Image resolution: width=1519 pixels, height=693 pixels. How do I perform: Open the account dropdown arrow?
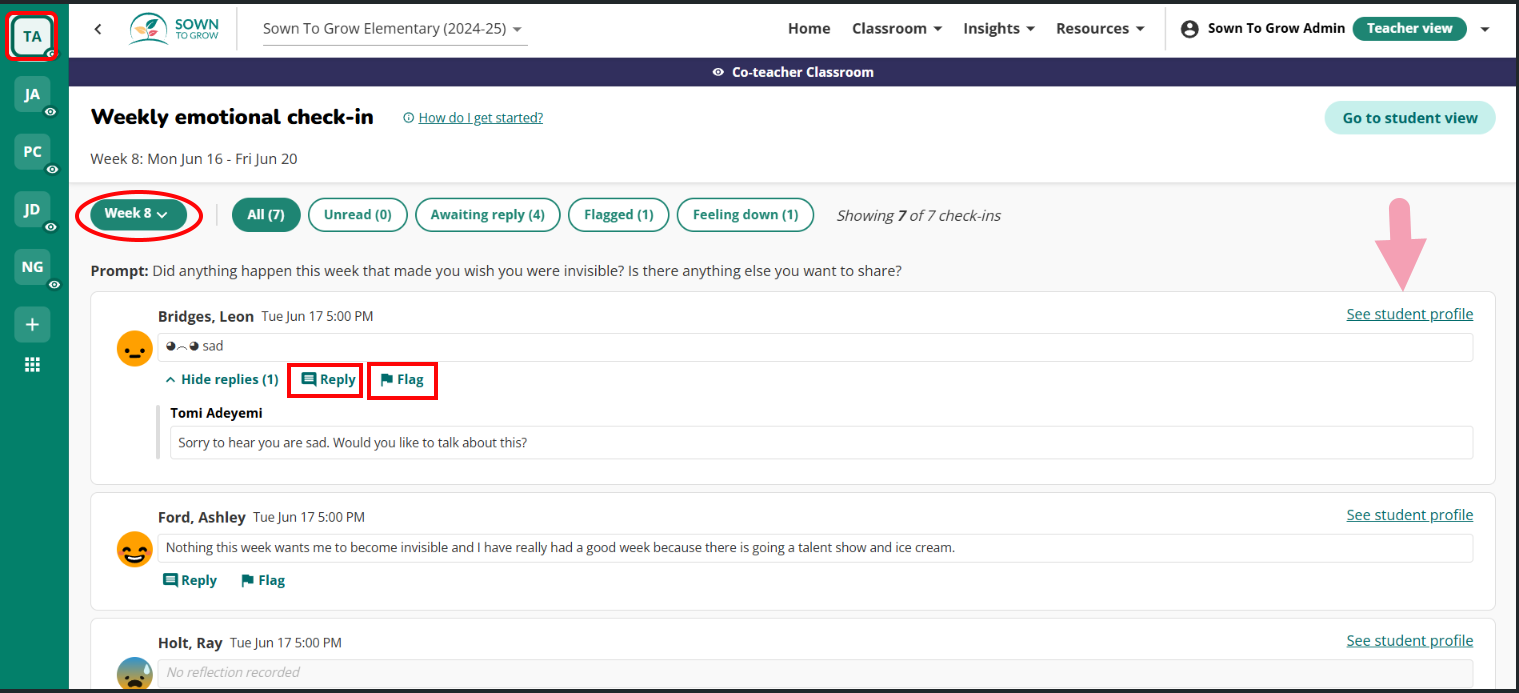(x=1485, y=29)
